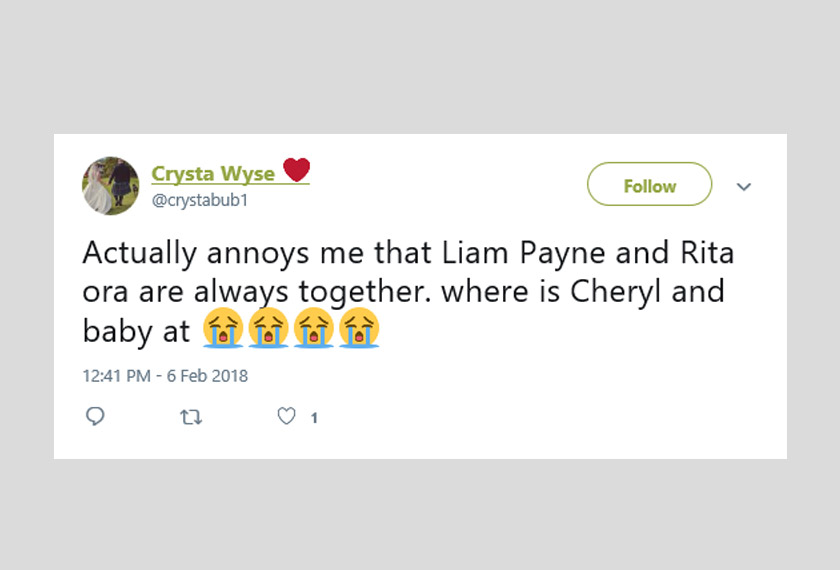This screenshot has width=840, height=570.
Task: Open the tweet options chevron dropdown
Action: [x=744, y=187]
